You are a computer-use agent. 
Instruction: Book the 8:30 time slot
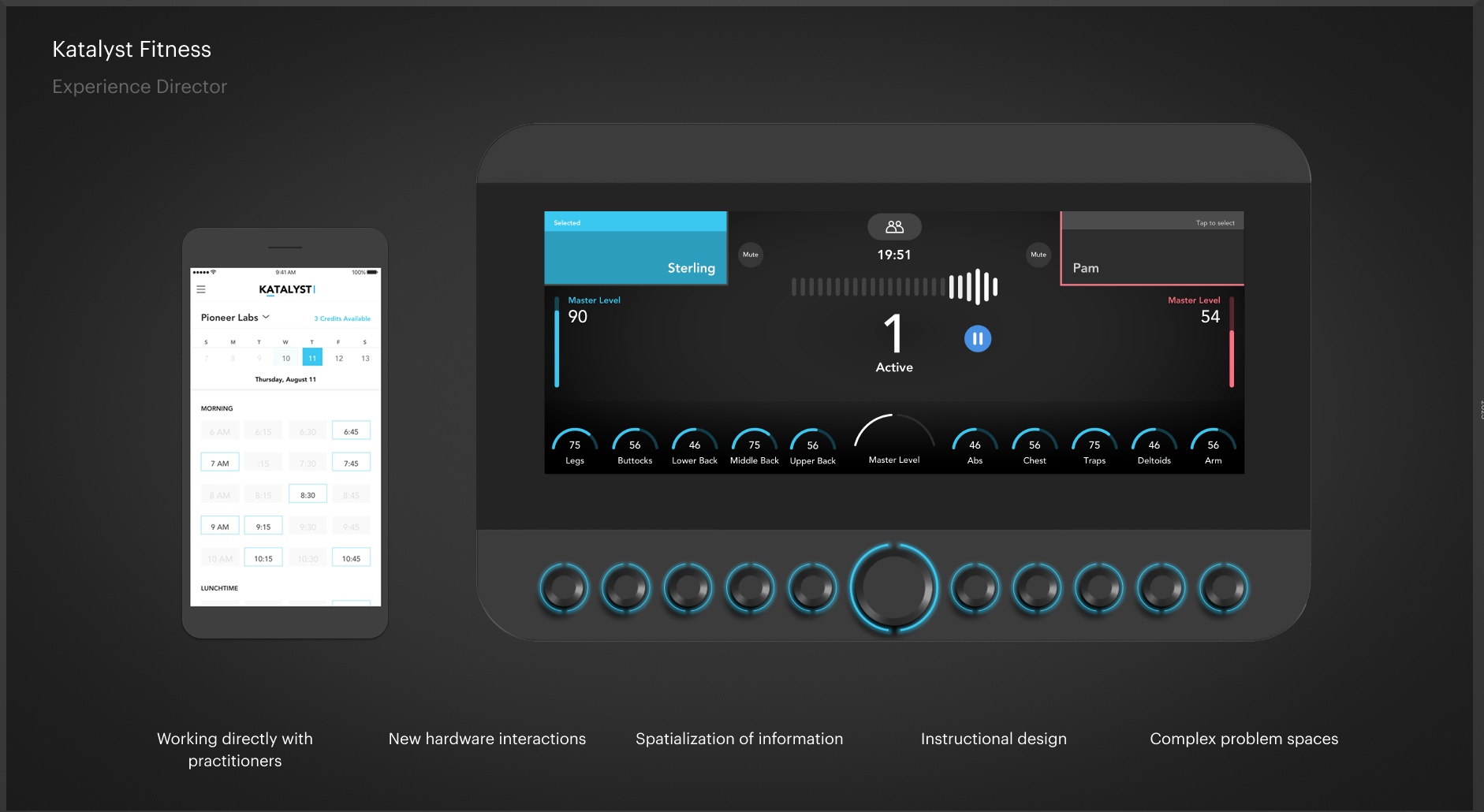pyautogui.click(x=308, y=495)
